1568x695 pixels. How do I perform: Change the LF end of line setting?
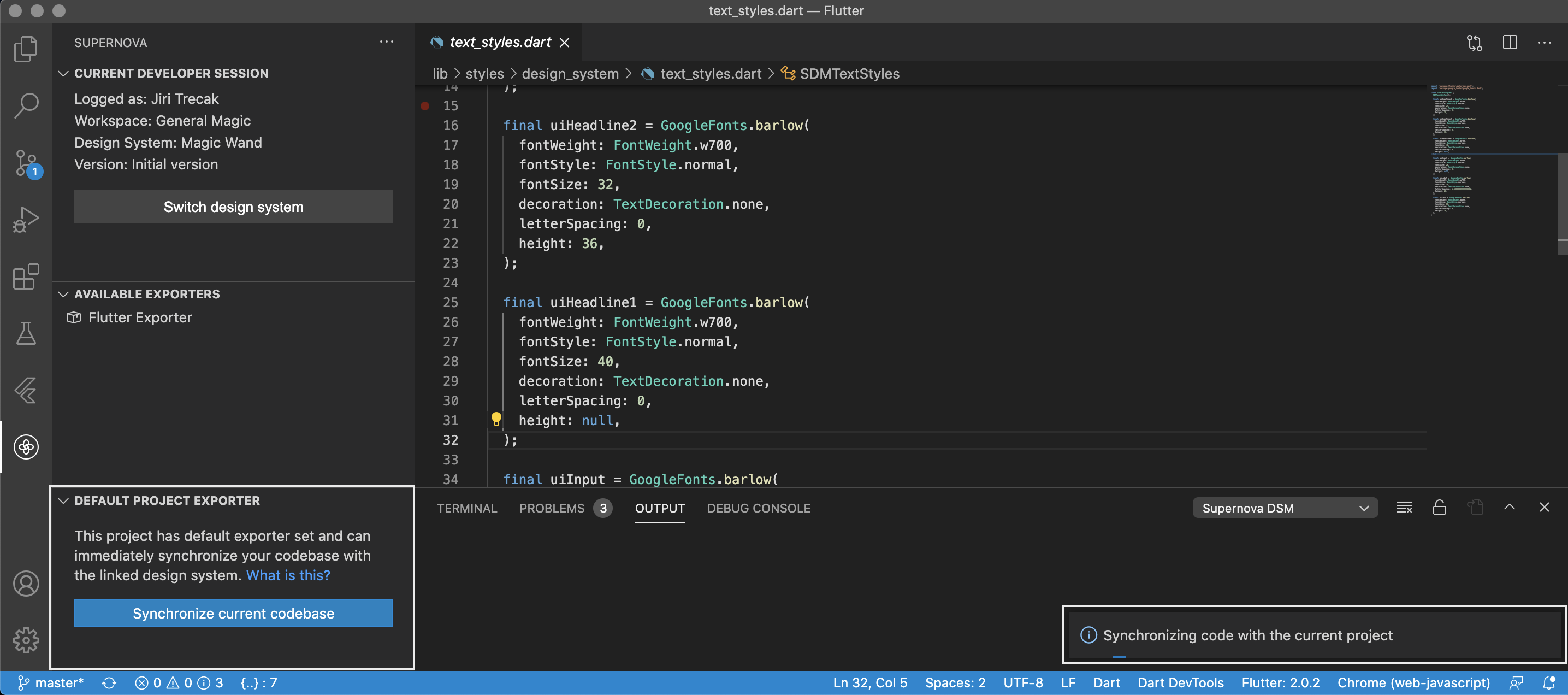click(x=1068, y=683)
